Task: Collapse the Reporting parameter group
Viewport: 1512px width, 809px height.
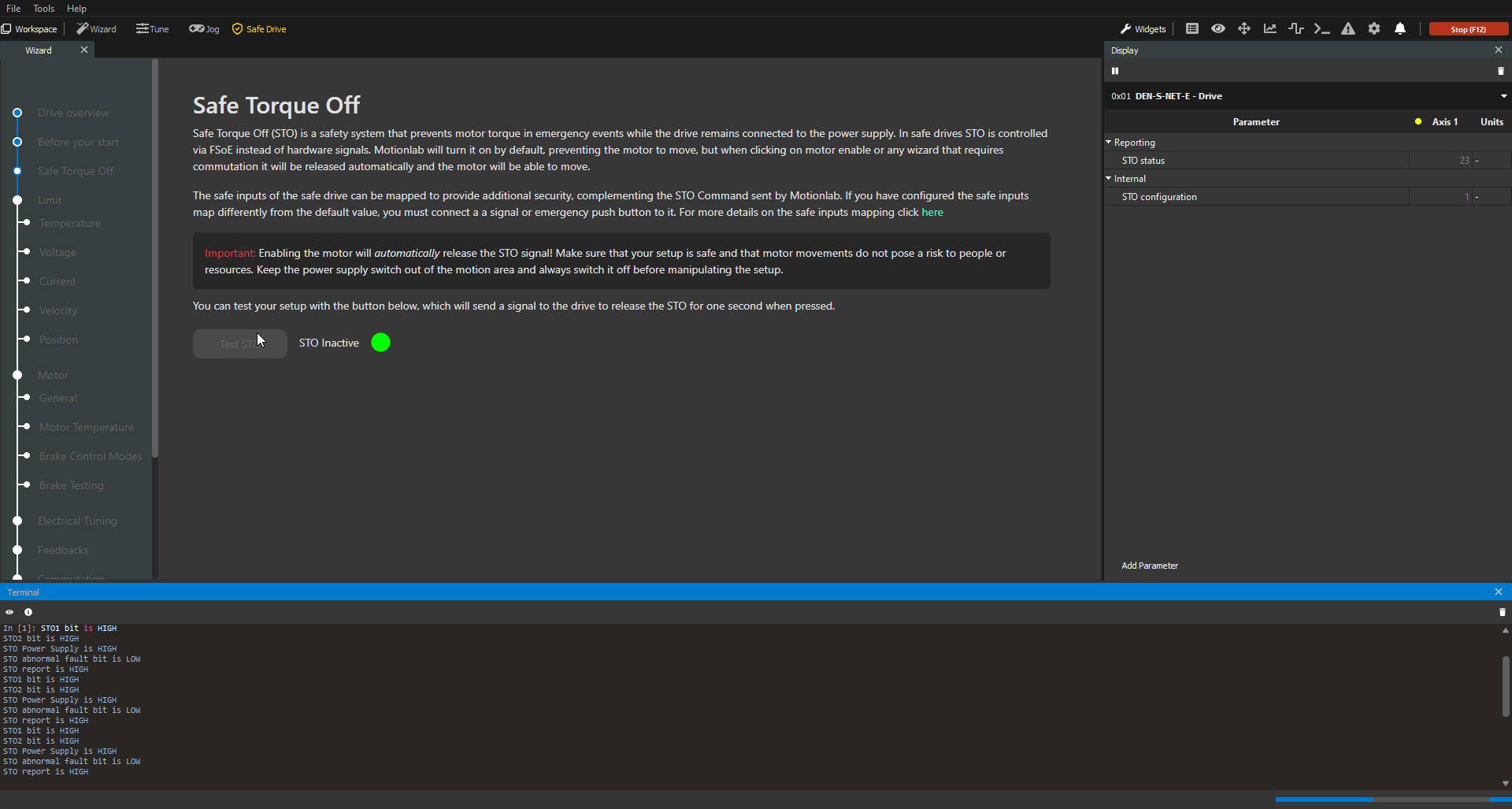Action: coord(1109,143)
